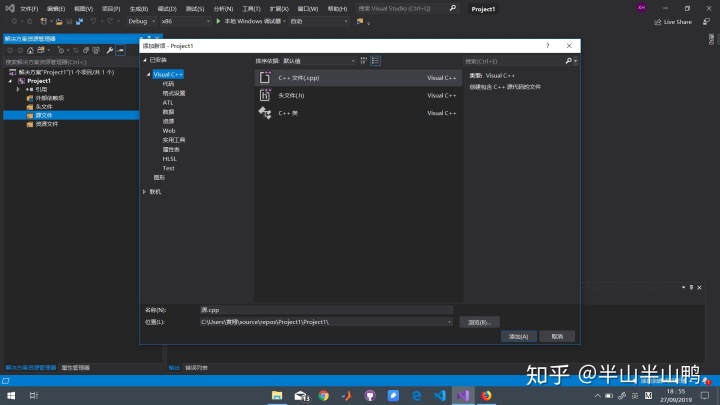Open the 位置 path dropdown arrow

click(449, 322)
